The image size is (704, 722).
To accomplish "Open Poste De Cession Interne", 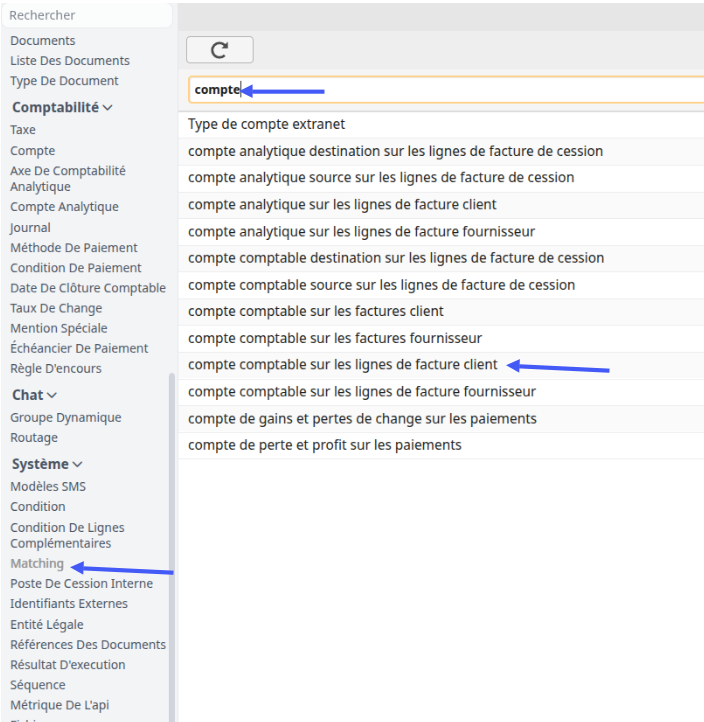I will 81,584.
